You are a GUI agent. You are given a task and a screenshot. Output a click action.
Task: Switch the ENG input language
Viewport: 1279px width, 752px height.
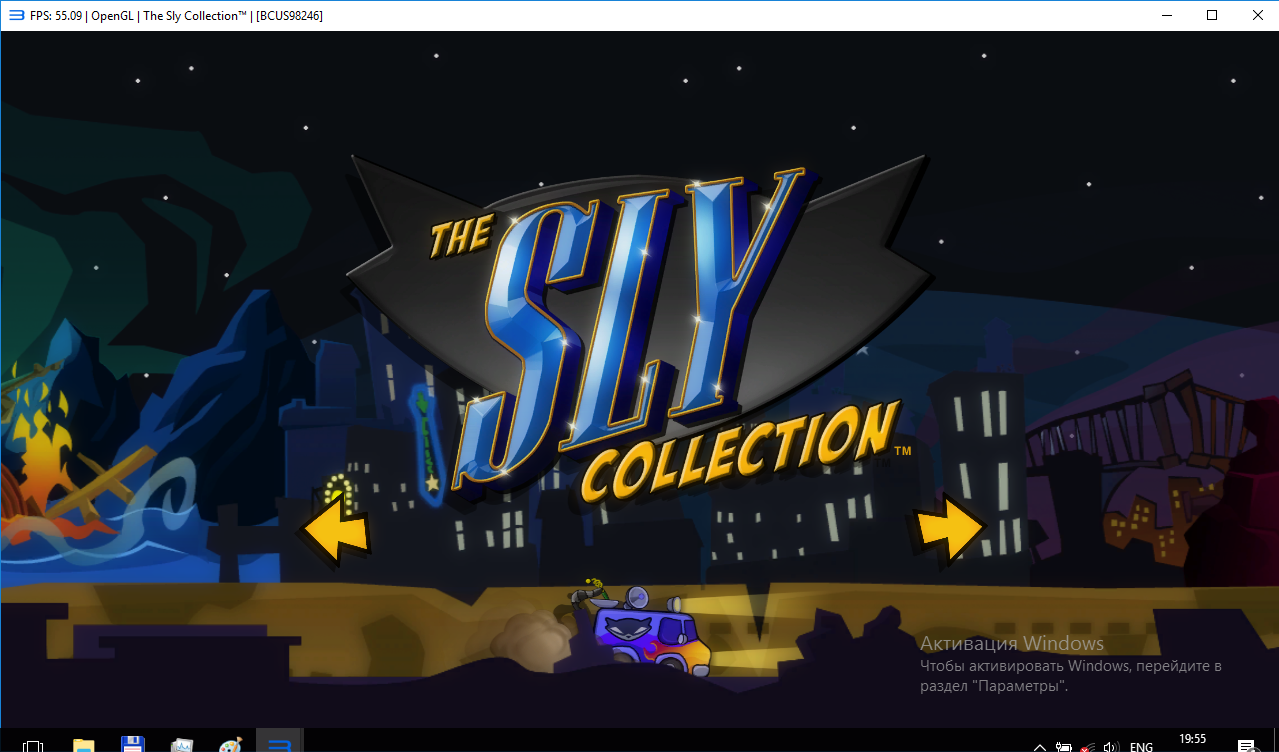pos(1141,746)
